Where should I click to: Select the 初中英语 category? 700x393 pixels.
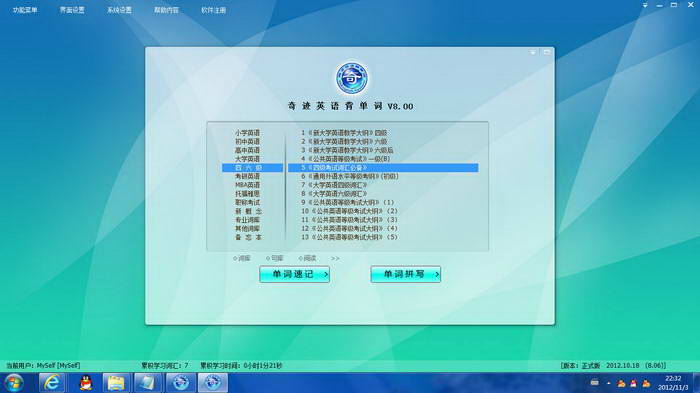point(247,142)
